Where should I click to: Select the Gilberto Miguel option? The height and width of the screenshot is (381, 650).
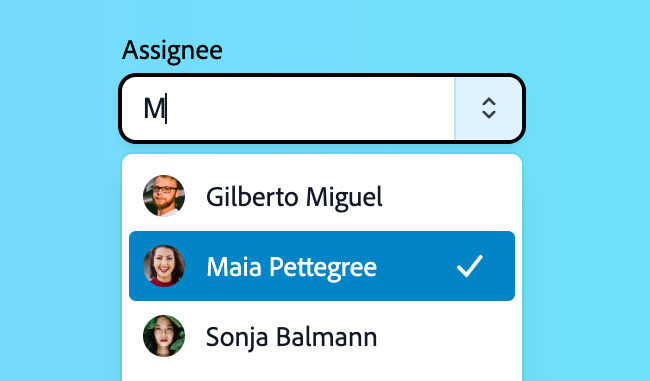322,196
